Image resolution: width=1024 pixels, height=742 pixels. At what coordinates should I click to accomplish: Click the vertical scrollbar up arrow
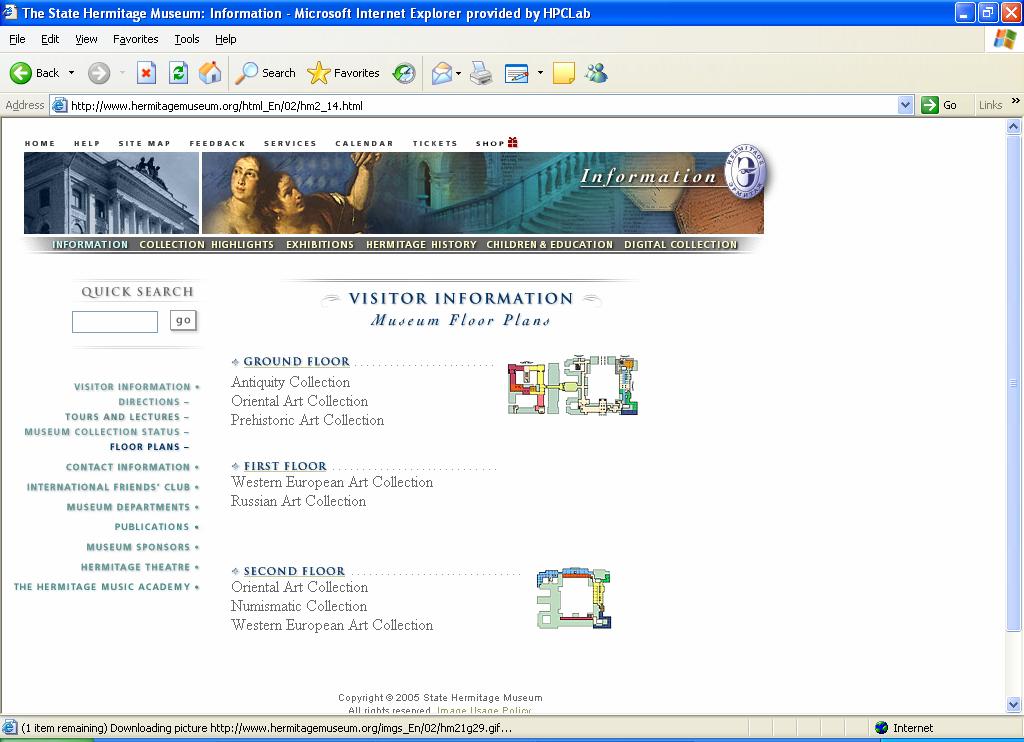point(1013,127)
